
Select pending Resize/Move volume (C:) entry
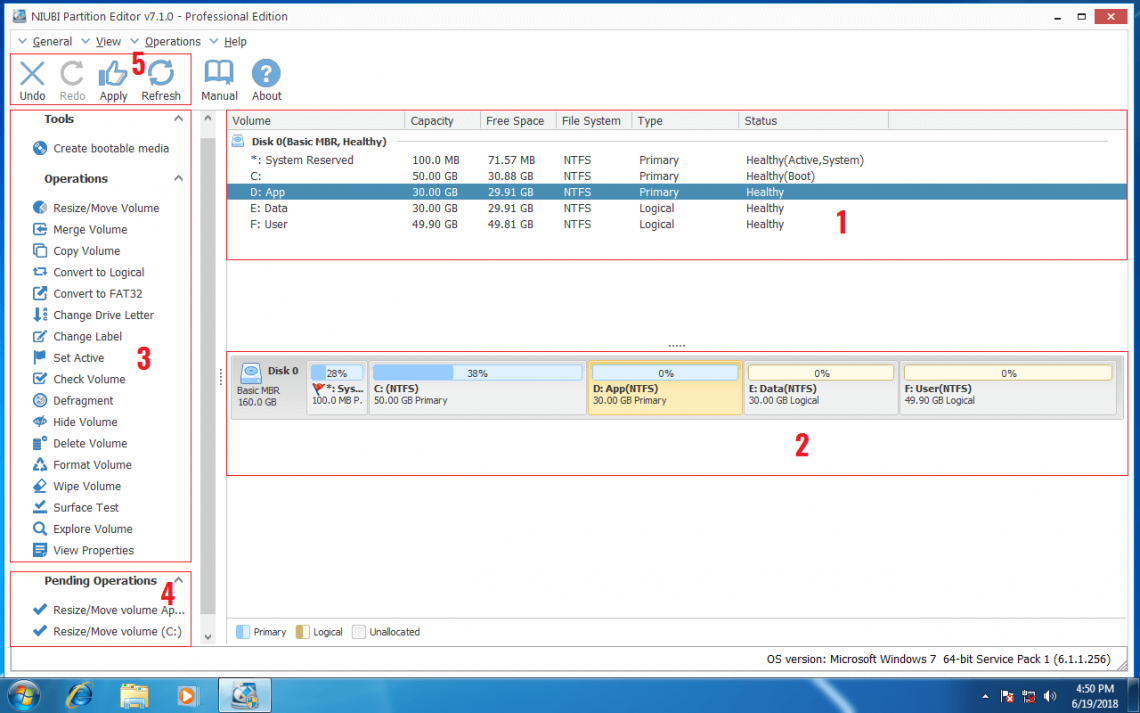[x=108, y=631]
